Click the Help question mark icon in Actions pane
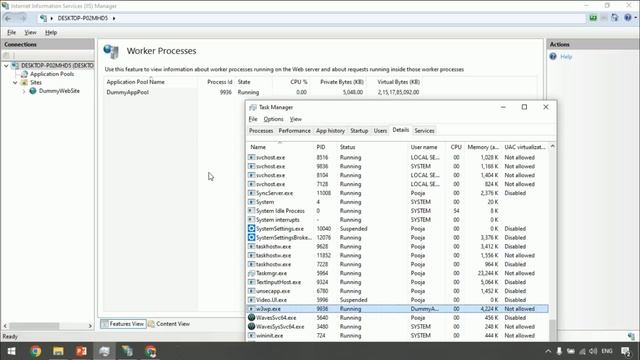Image resolution: width=640 pixels, height=360 pixels. [x=553, y=56]
